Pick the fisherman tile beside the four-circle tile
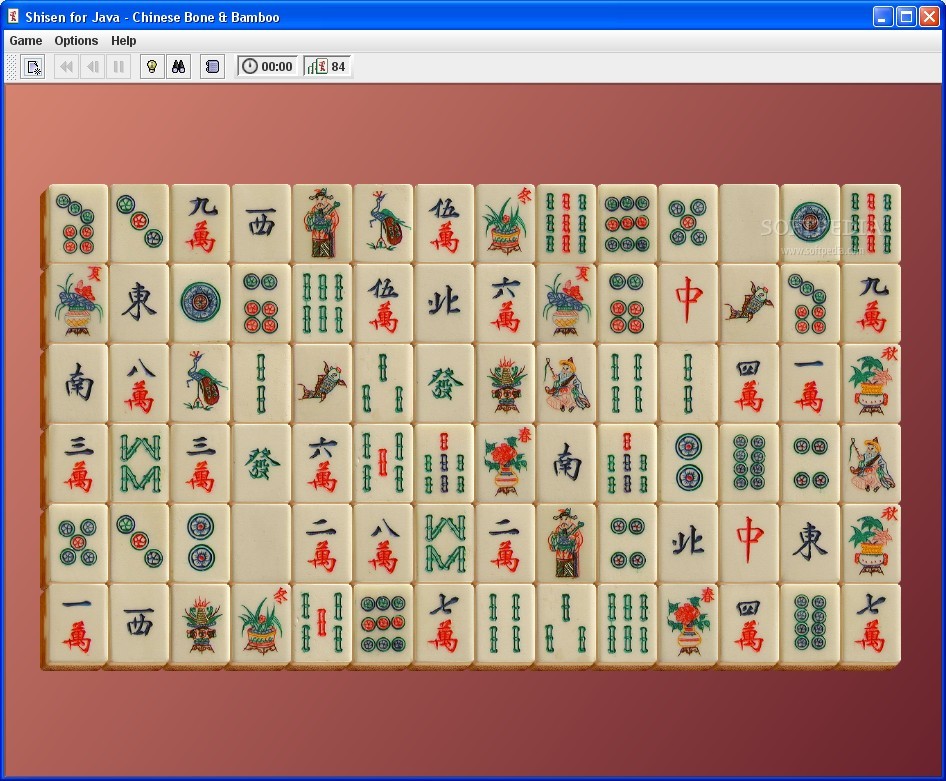Screen dimensions: 946x781 point(871,463)
